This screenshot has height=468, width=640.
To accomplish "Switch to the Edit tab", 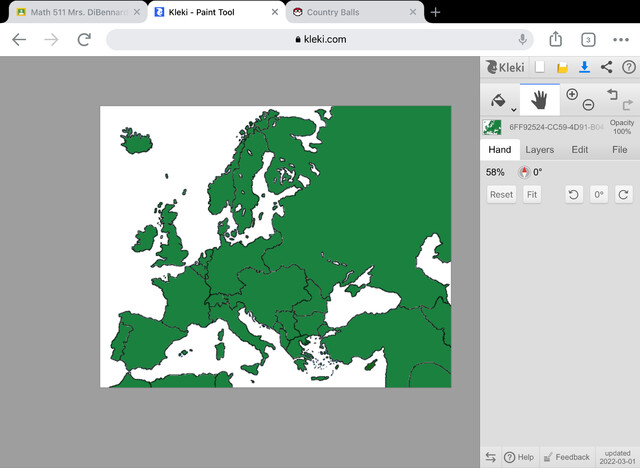I will 580,150.
